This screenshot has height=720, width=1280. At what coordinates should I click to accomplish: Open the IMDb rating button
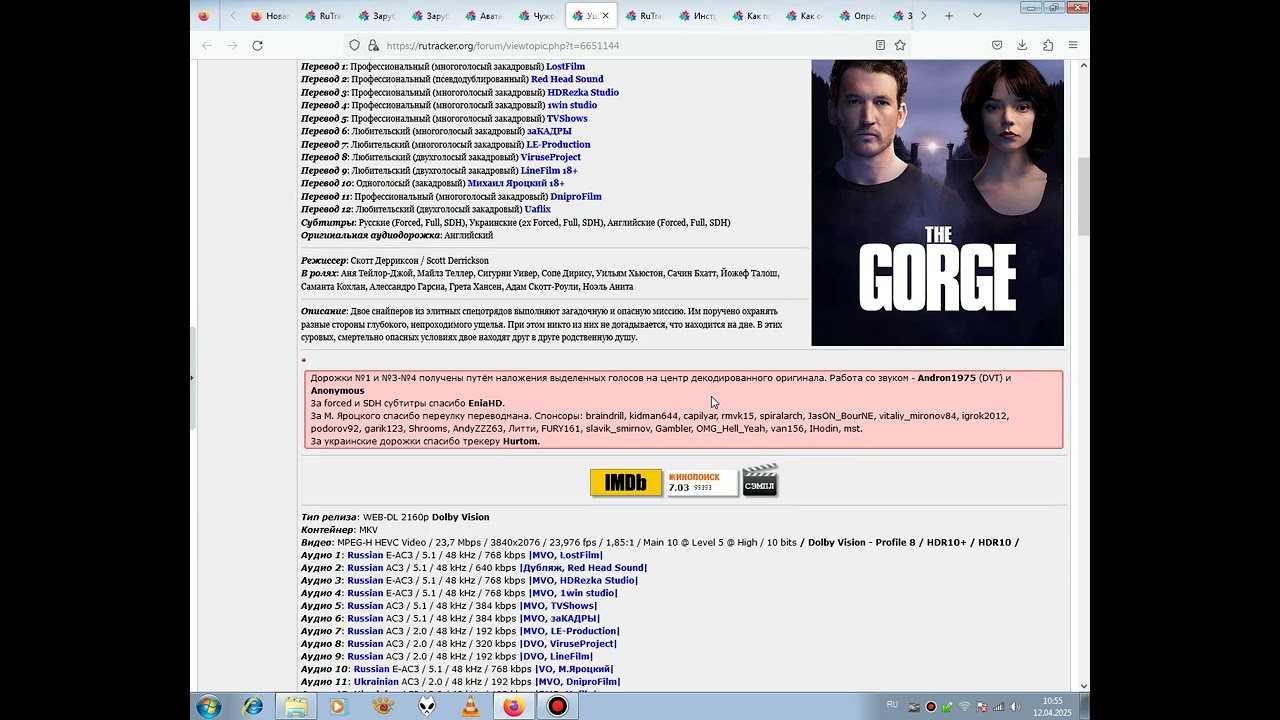[x=626, y=483]
